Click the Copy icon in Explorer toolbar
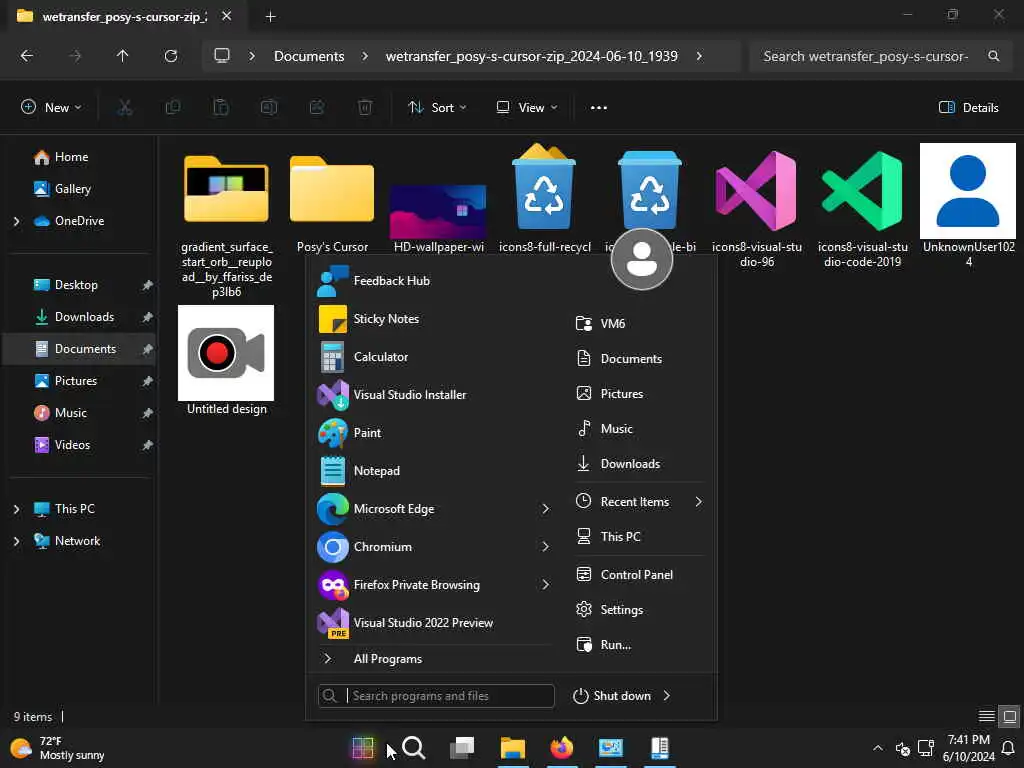This screenshot has width=1024, height=768. pyautogui.click(x=173, y=108)
